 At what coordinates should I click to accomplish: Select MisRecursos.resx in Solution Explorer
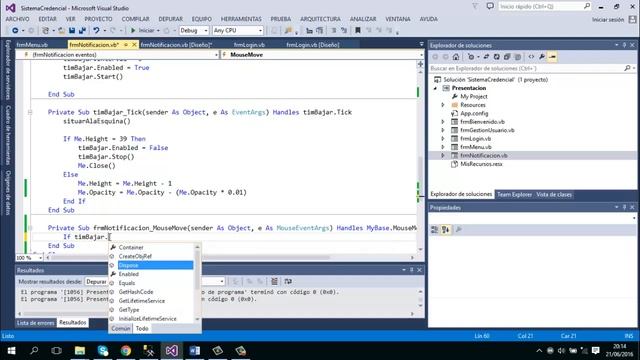tap(481, 164)
